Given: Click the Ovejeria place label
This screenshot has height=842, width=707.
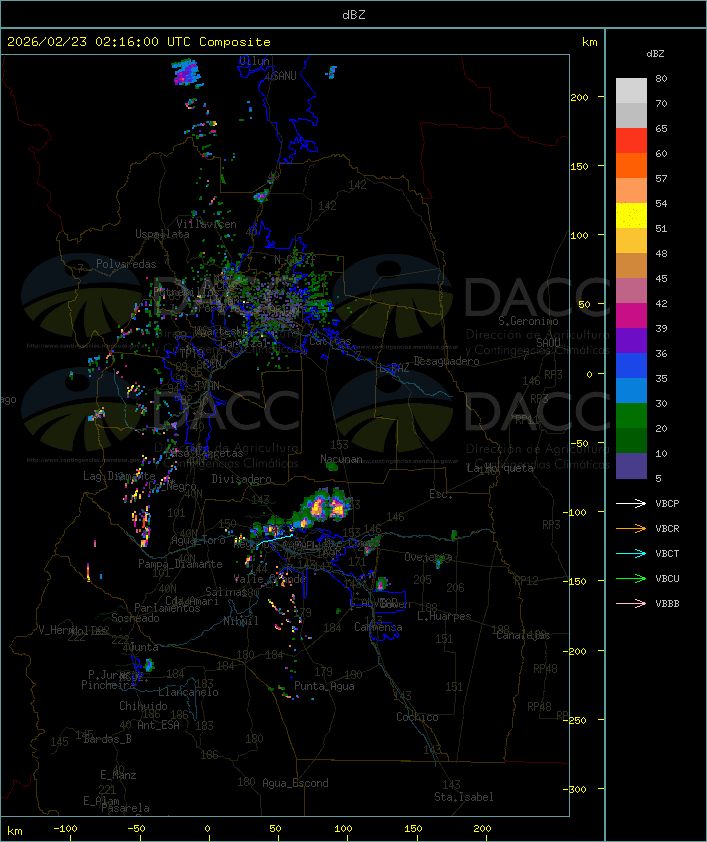Looking at the screenshot, I should tap(428, 557).
